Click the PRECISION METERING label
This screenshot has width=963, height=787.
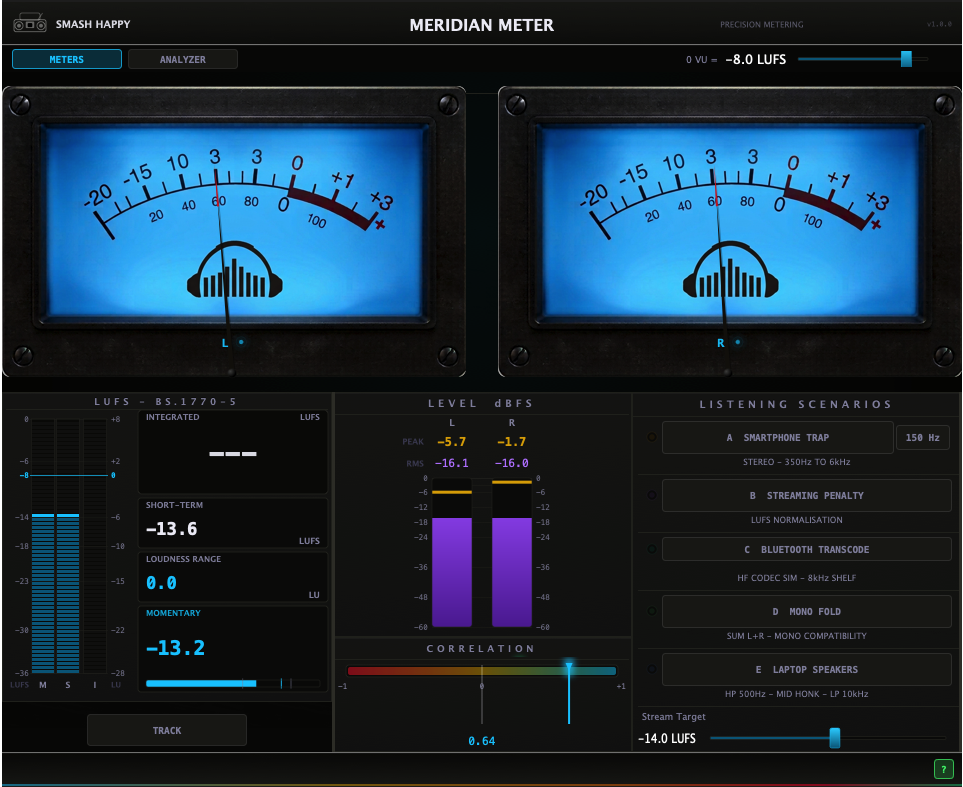tap(762, 25)
